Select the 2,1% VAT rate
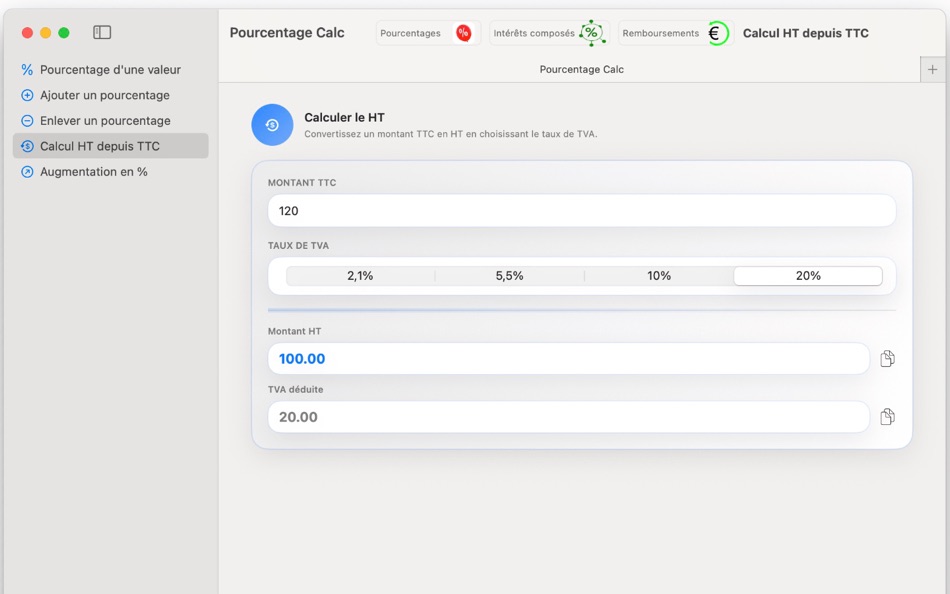950x594 pixels. click(359, 275)
